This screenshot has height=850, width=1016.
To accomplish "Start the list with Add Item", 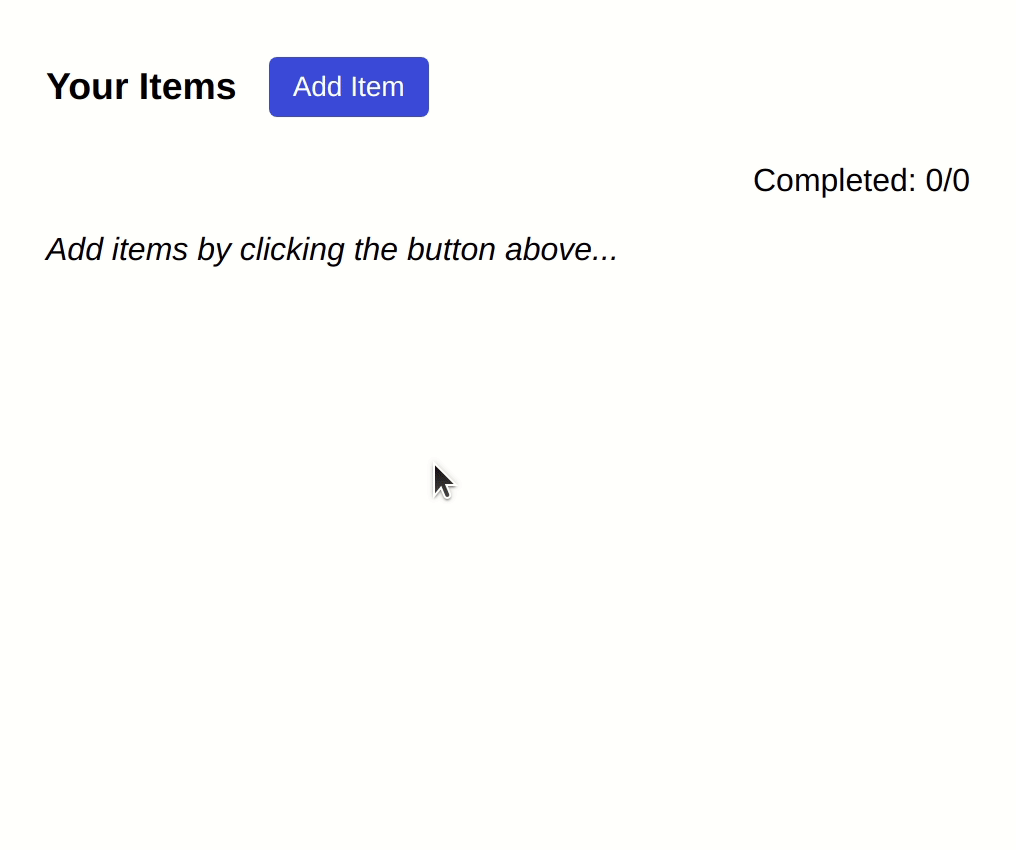I will tap(348, 87).
